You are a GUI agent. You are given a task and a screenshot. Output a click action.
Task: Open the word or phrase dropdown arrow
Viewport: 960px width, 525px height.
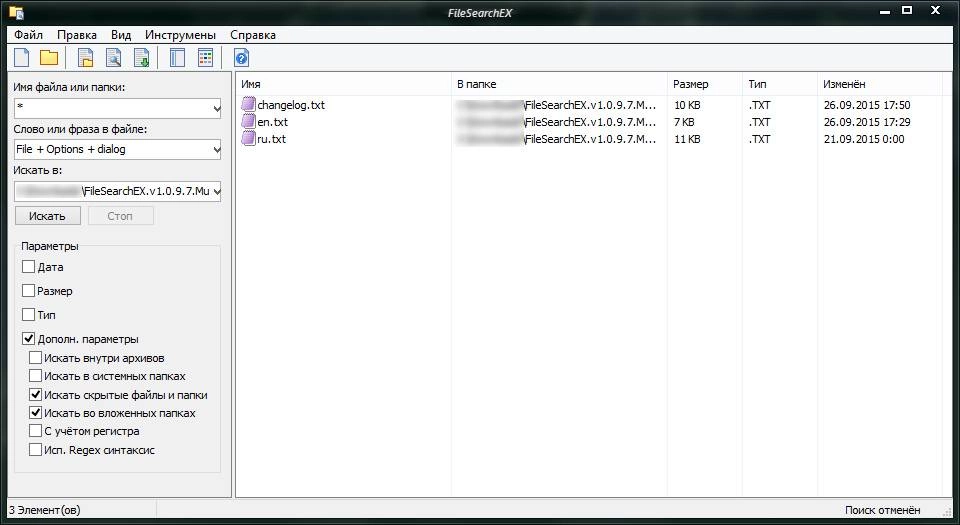[x=216, y=149]
